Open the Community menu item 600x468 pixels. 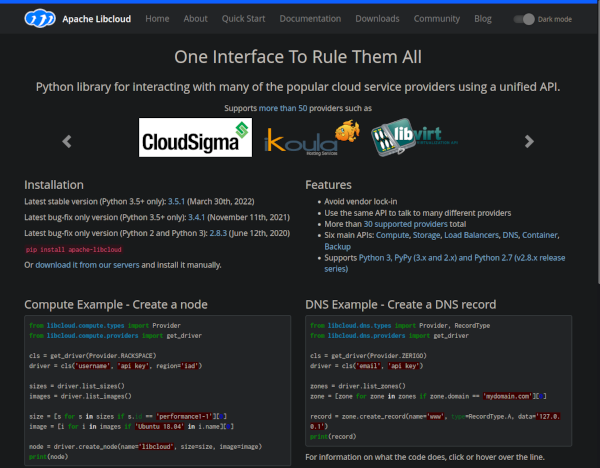(437, 19)
